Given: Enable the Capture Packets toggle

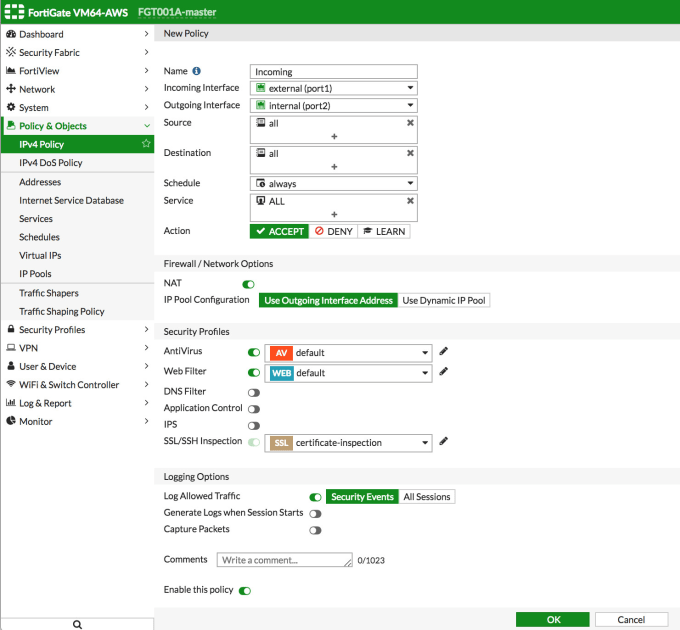Looking at the screenshot, I should [315, 530].
